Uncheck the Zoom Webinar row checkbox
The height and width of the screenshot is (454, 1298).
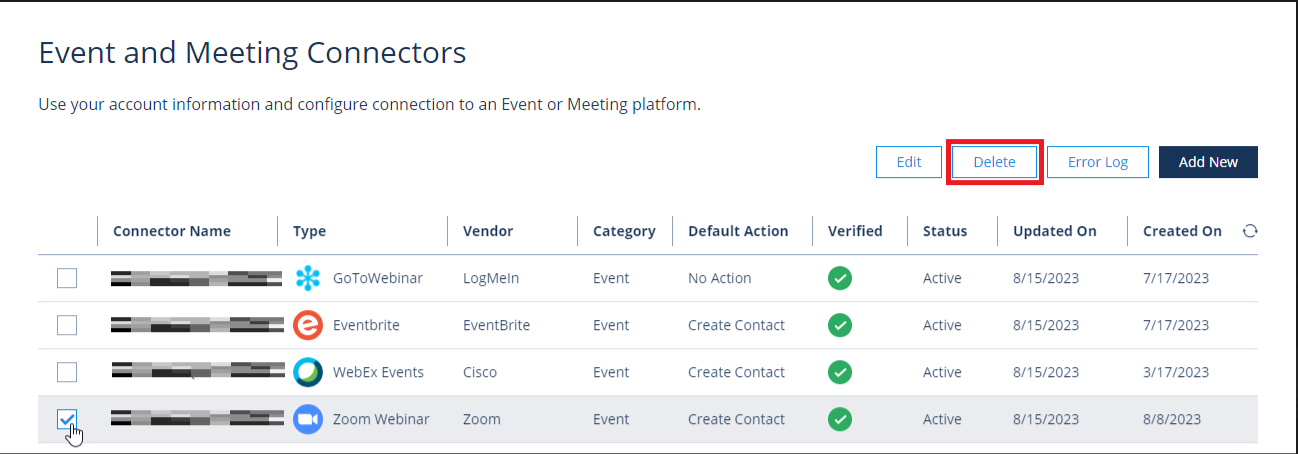click(x=67, y=419)
